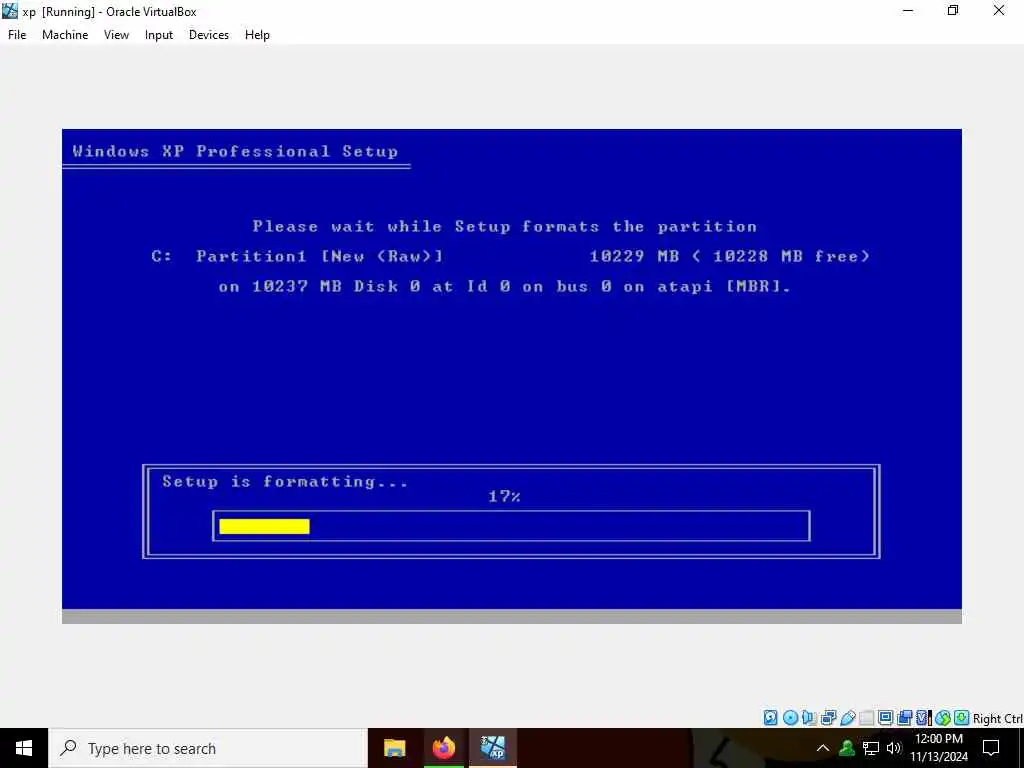Click the yellow formatting progress bar
1024x768 pixels.
pos(264,526)
